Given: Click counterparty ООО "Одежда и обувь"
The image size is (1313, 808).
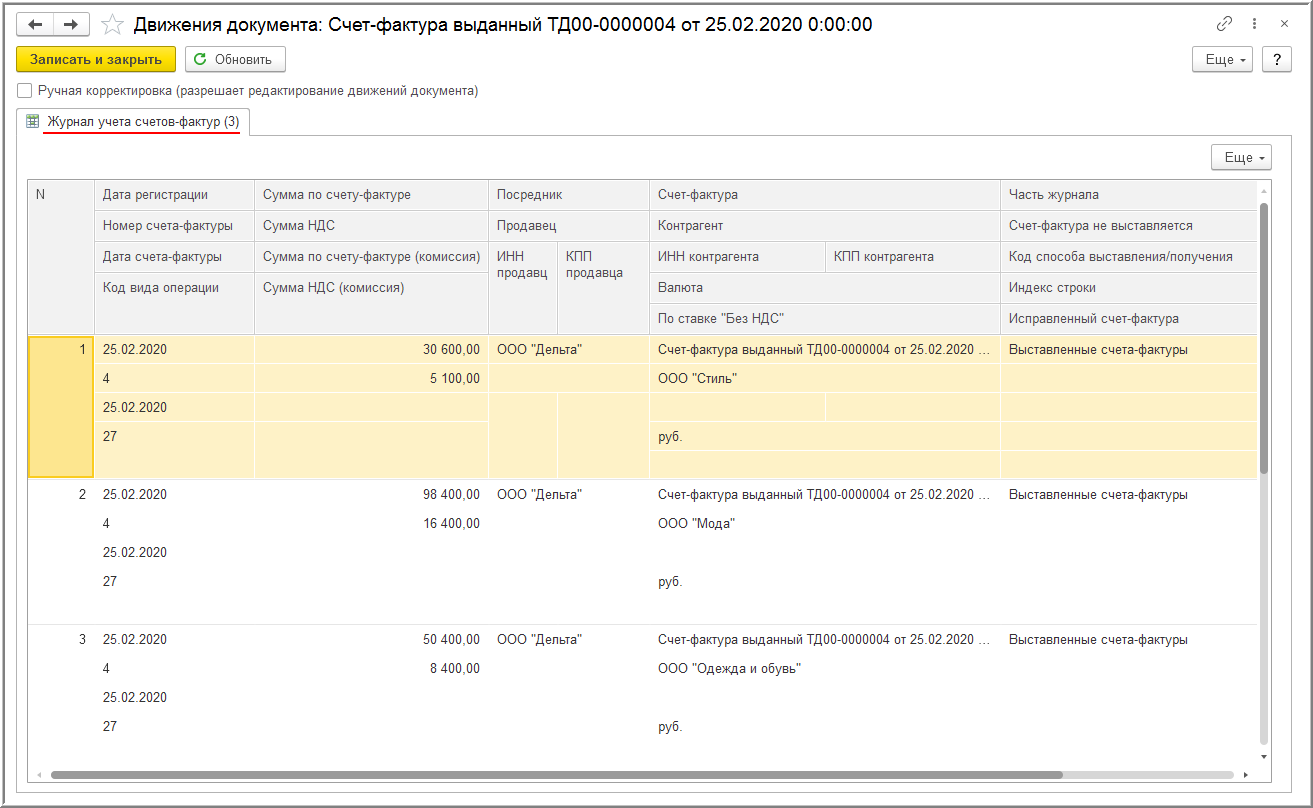Looking at the screenshot, I should (730, 669).
